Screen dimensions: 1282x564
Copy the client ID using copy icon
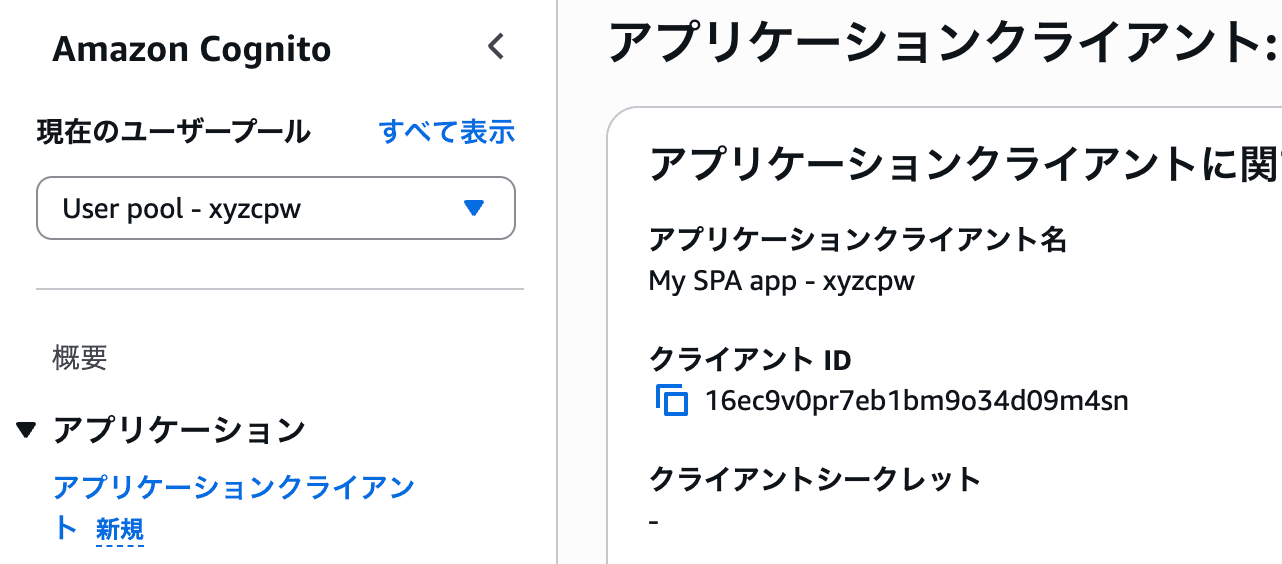(673, 401)
